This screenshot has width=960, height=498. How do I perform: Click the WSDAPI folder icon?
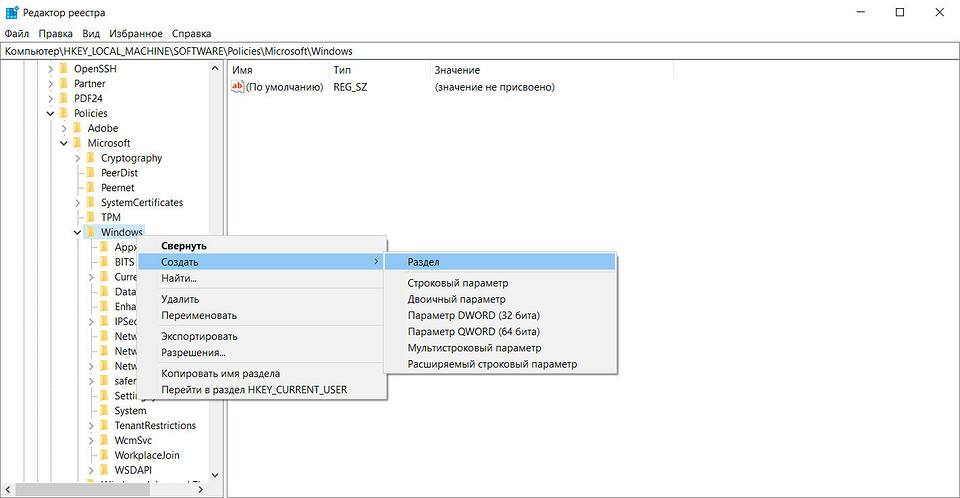[105, 470]
